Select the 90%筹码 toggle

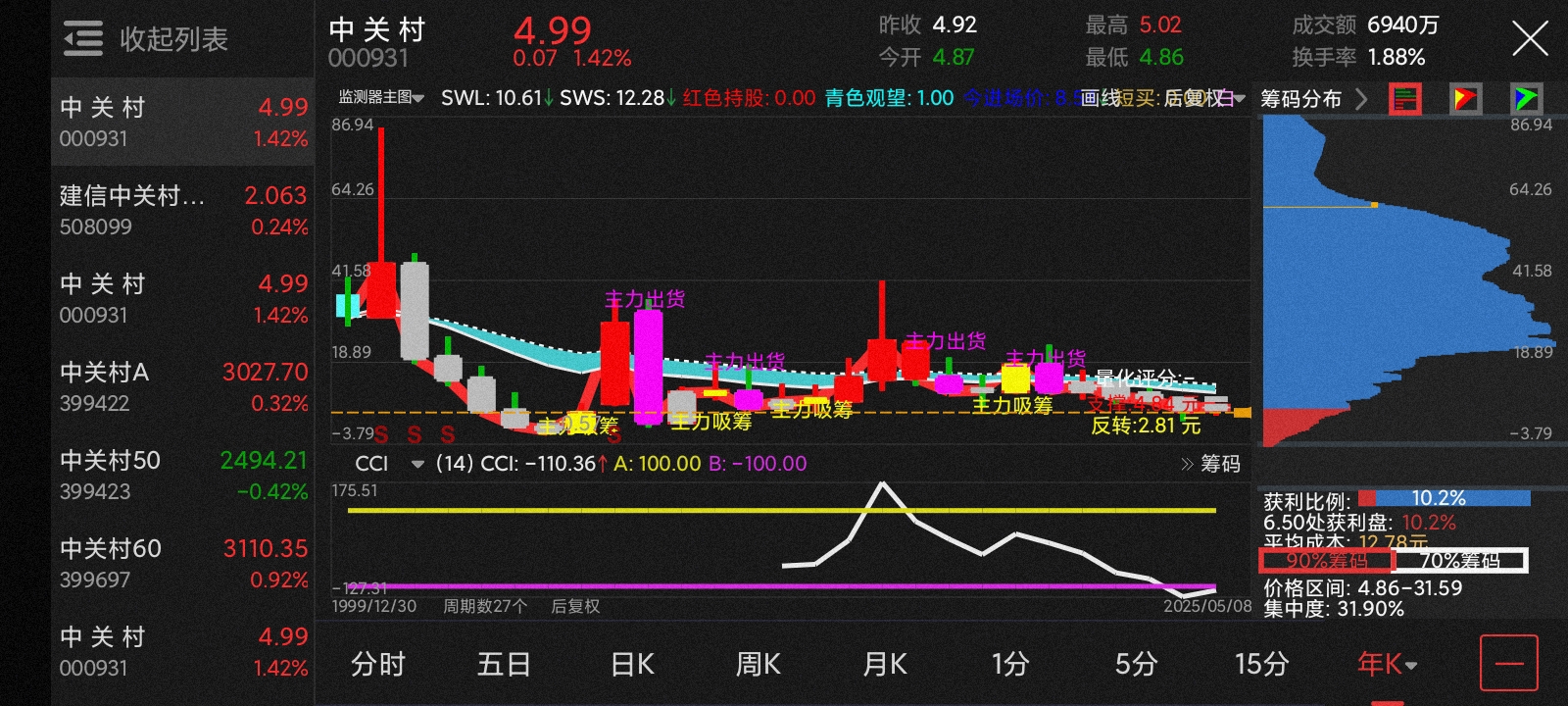(1326, 561)
